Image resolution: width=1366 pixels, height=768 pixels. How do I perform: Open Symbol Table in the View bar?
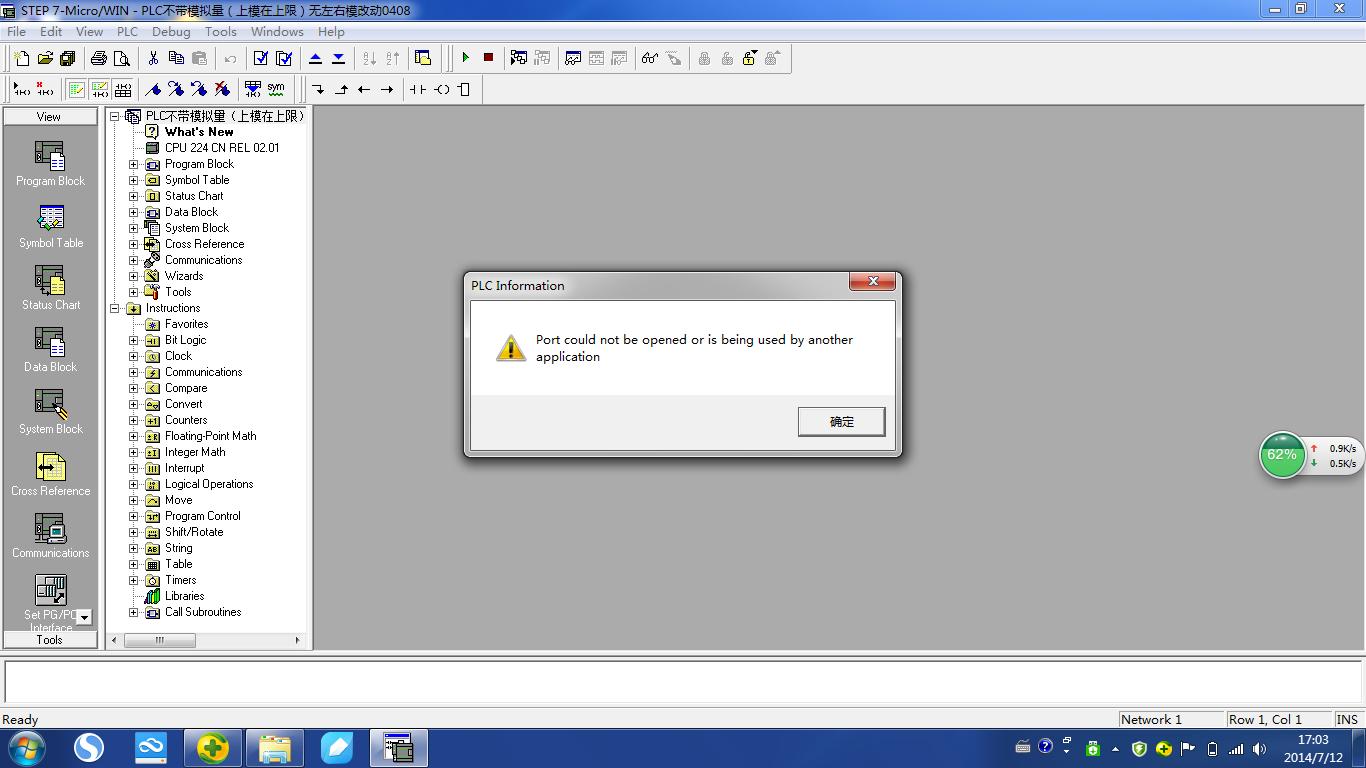50,226
